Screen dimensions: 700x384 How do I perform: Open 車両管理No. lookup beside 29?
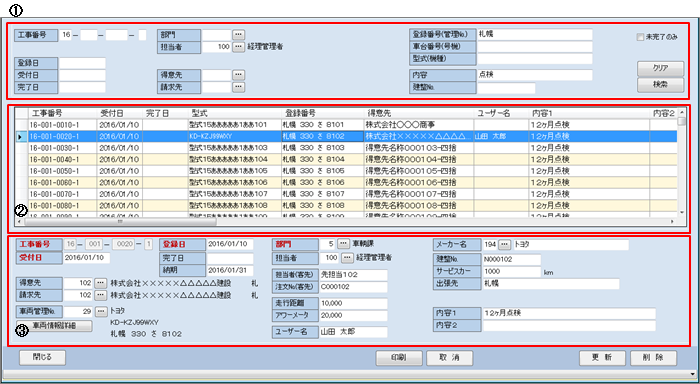[101, 311]
